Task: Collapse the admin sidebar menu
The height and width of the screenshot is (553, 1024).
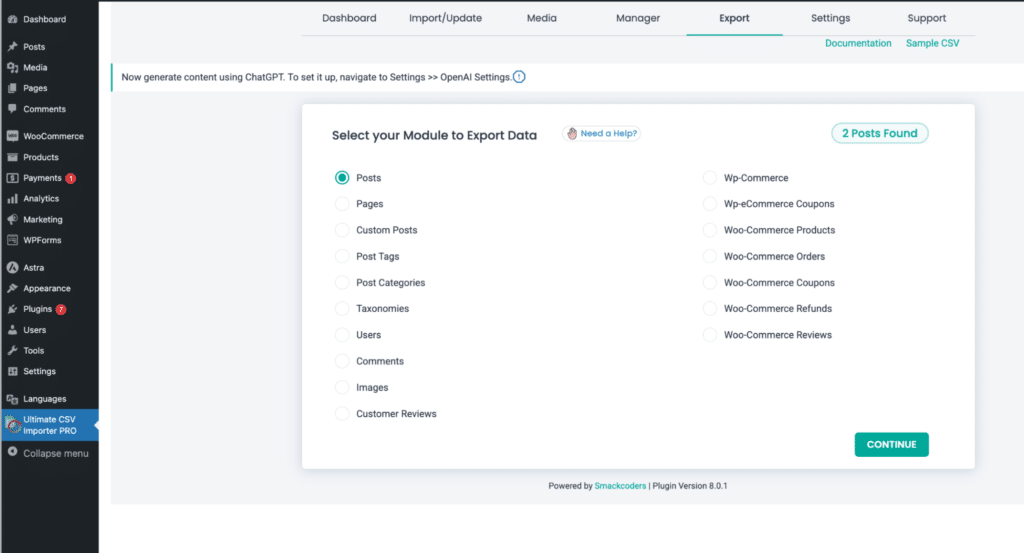Action: [48, 453]
